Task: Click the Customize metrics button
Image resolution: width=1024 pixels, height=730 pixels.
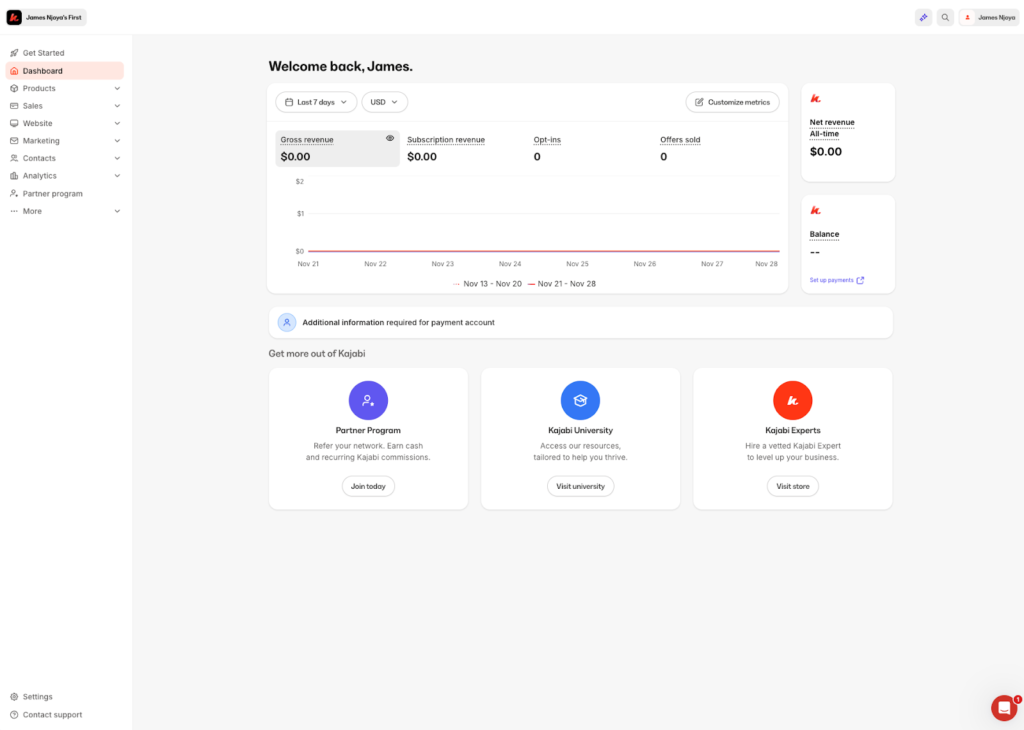Action: click(x=732, y=102)
